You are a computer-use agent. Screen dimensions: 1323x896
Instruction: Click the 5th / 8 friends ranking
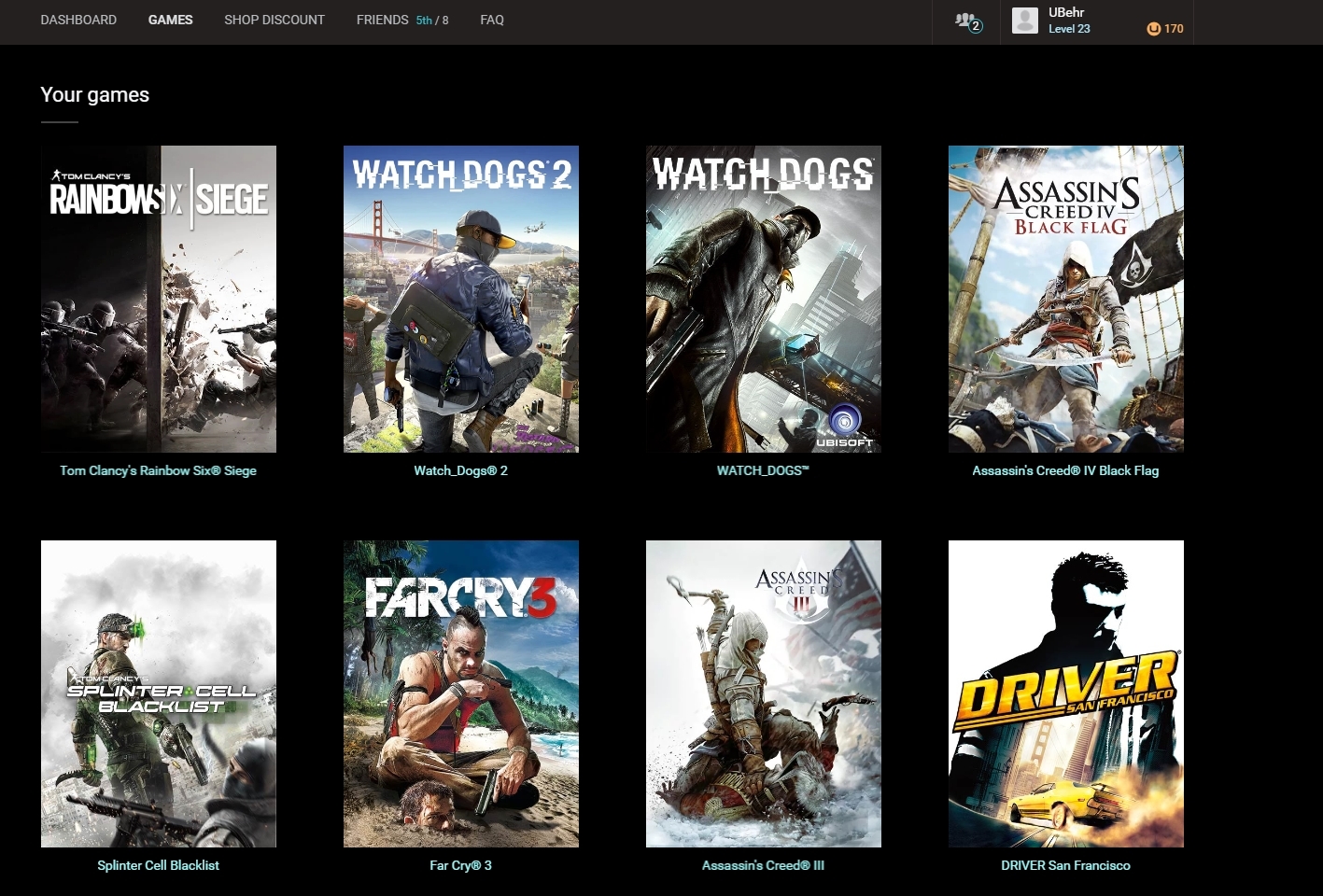pyautogui.click(x=432, y=21)
